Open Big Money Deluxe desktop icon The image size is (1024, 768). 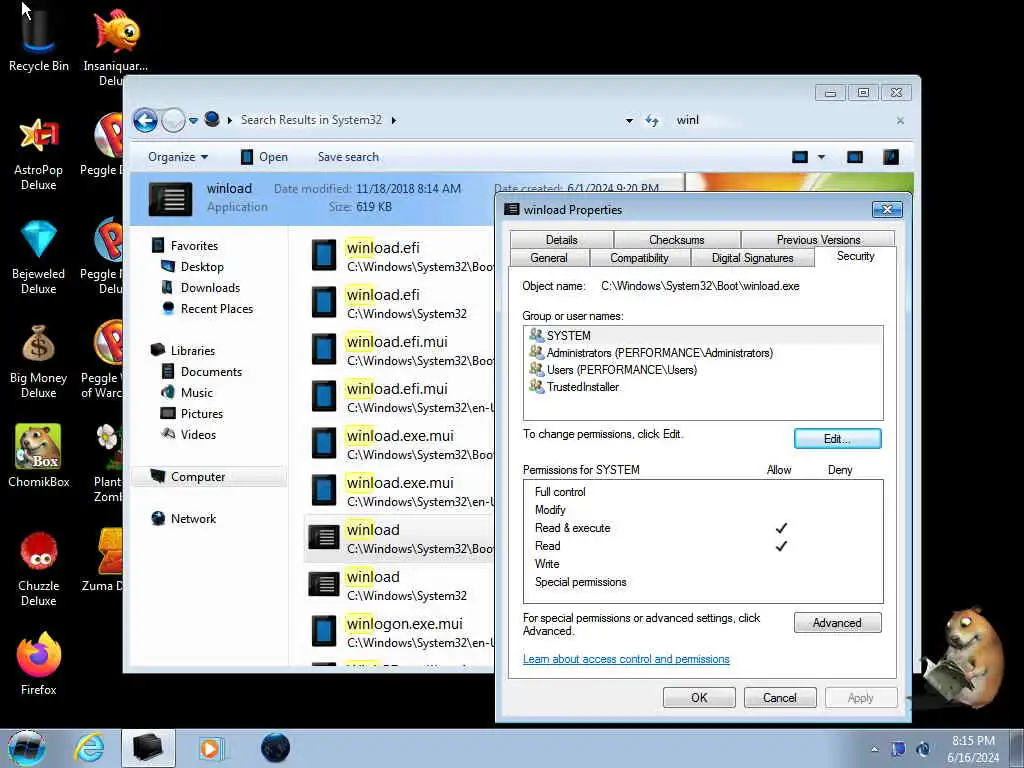tap(39, 362)
